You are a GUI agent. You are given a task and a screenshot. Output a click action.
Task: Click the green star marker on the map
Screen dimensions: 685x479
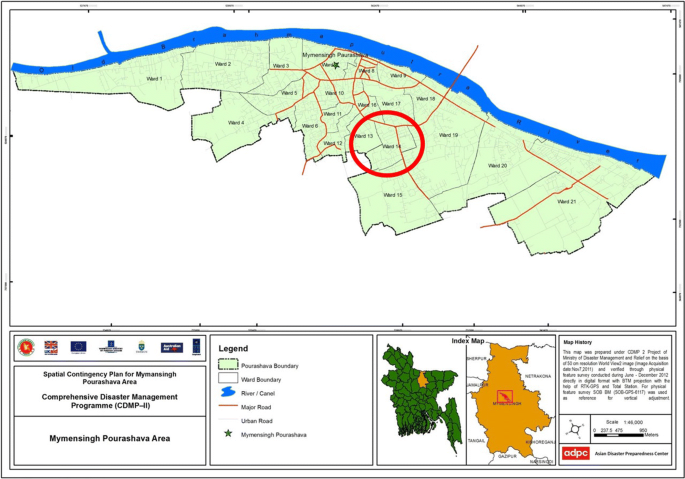click(x=336, y=66)
